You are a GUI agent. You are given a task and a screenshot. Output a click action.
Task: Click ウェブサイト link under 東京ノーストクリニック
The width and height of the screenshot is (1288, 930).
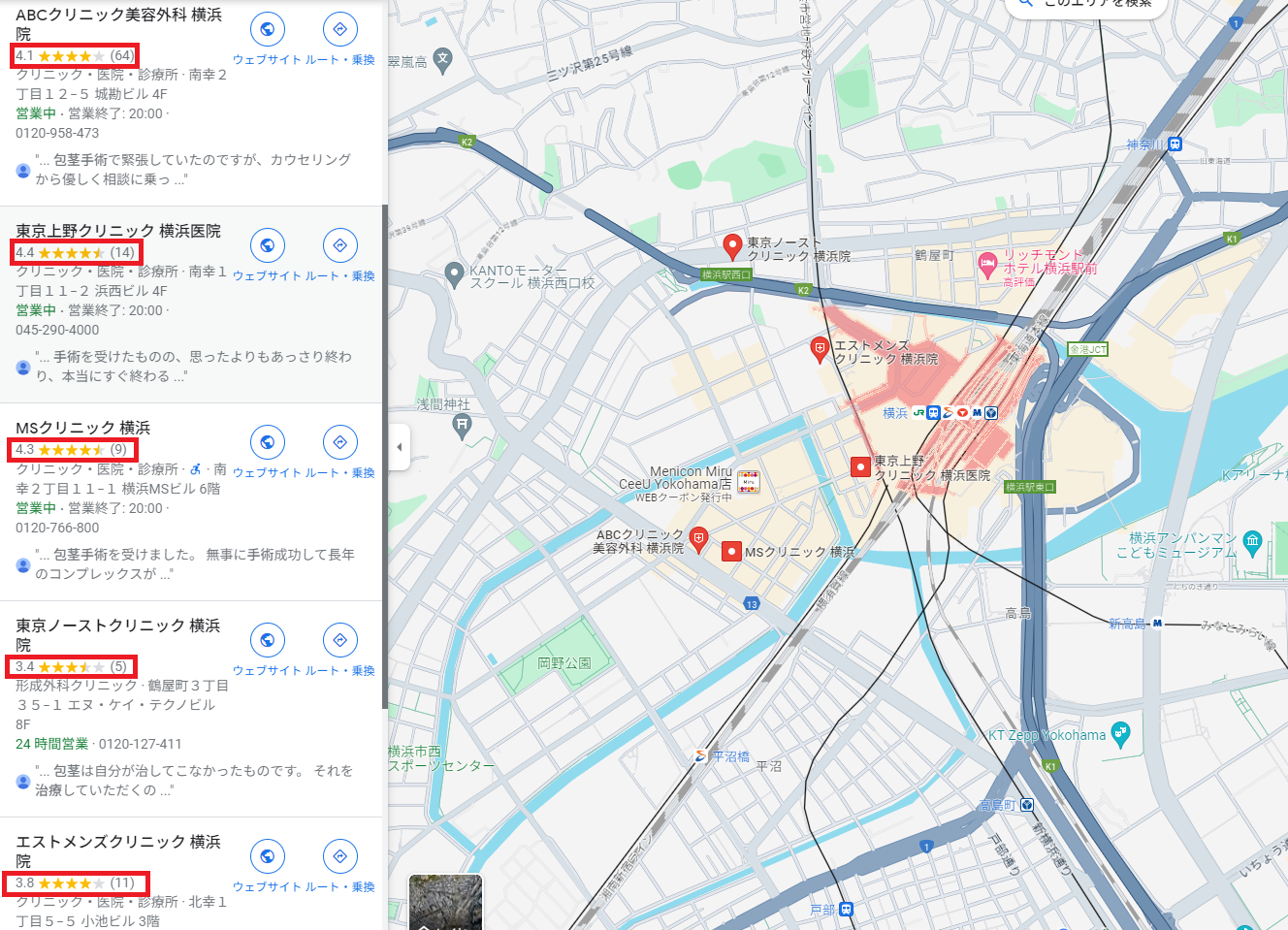click(x=267, y=671)
